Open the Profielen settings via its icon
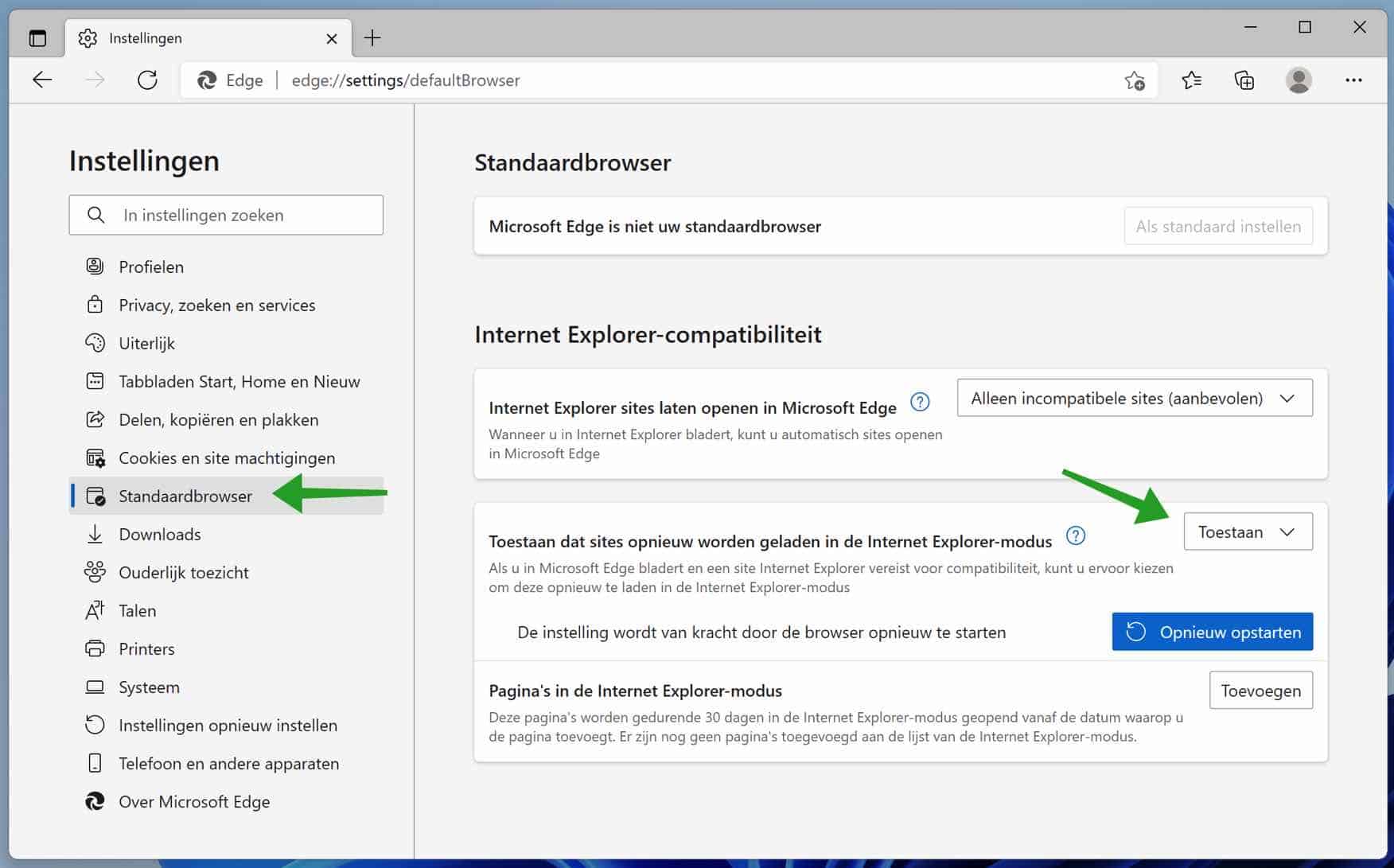This screenshot has width=1394, height=868. (95, 267)
